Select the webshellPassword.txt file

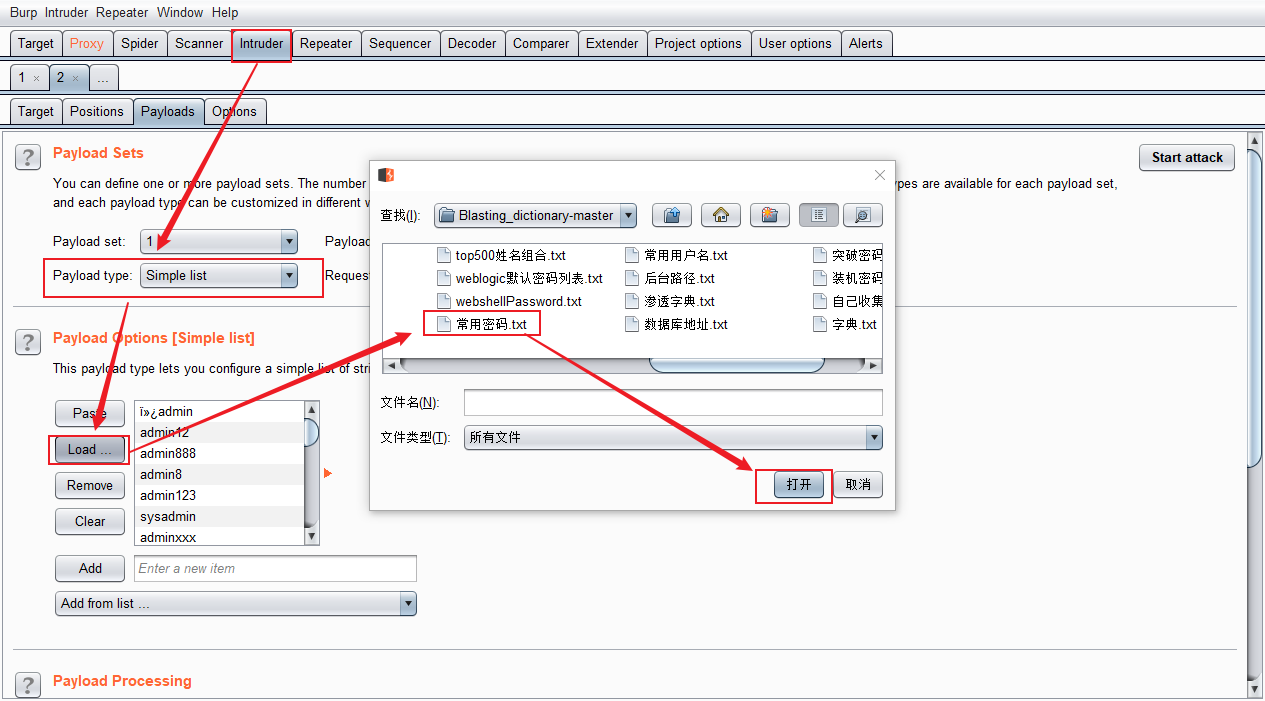tap(518, 301)
